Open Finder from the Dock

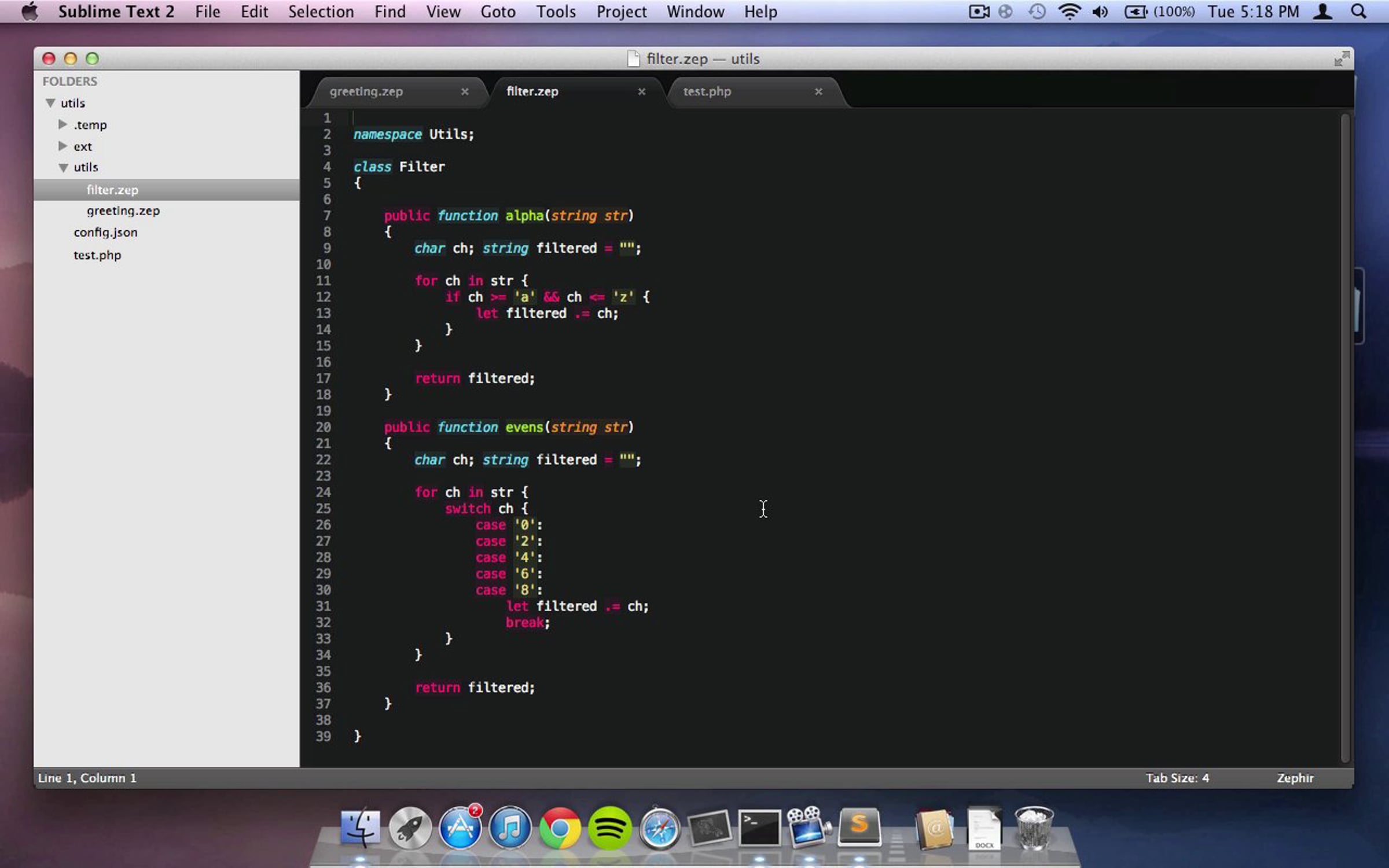point(361,828)
